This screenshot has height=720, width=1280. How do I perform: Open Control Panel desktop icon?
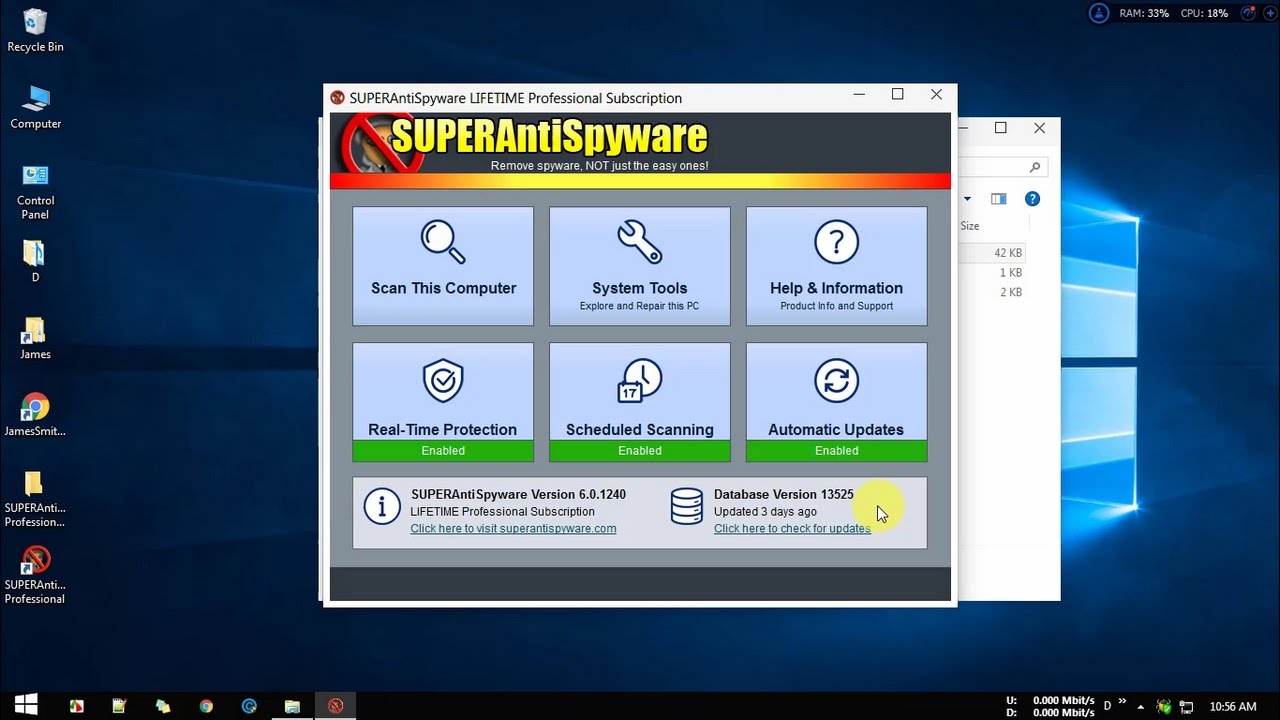coord(35,192)
